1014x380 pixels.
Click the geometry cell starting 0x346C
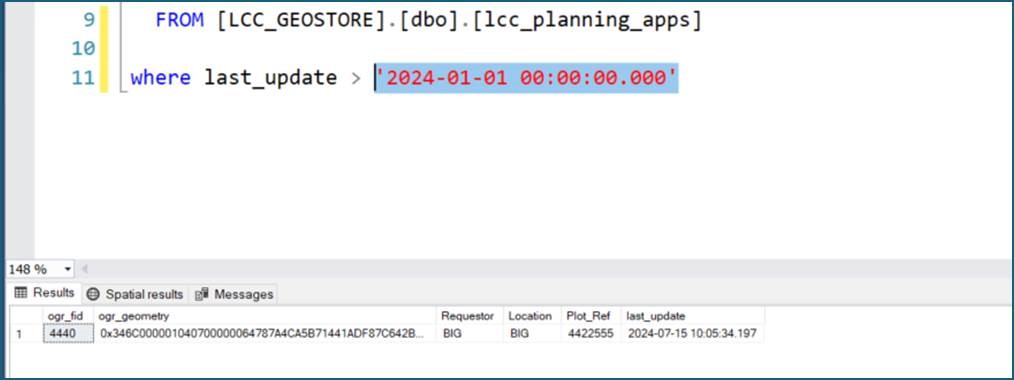point(265,334)
